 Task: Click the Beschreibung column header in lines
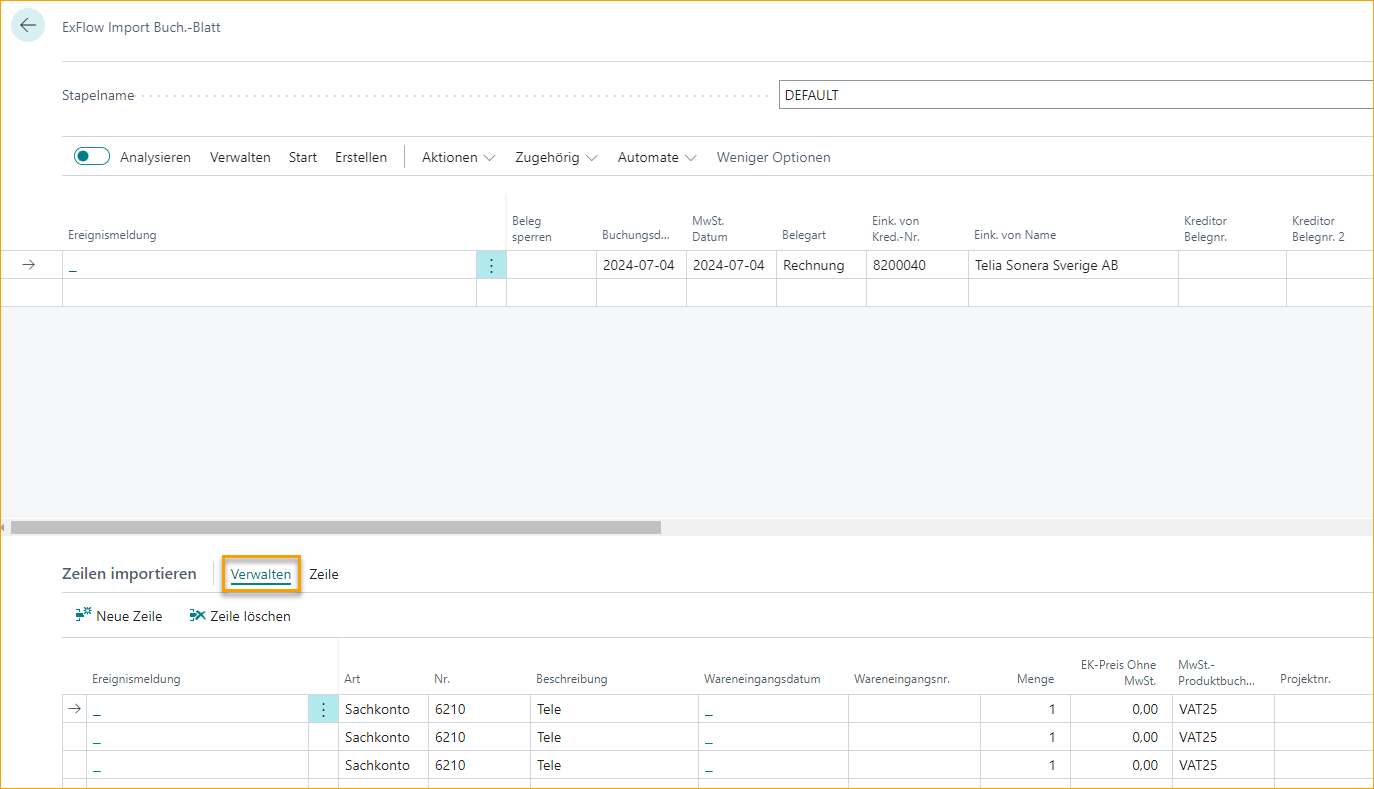pyautogui.click(x=572, y=679)
